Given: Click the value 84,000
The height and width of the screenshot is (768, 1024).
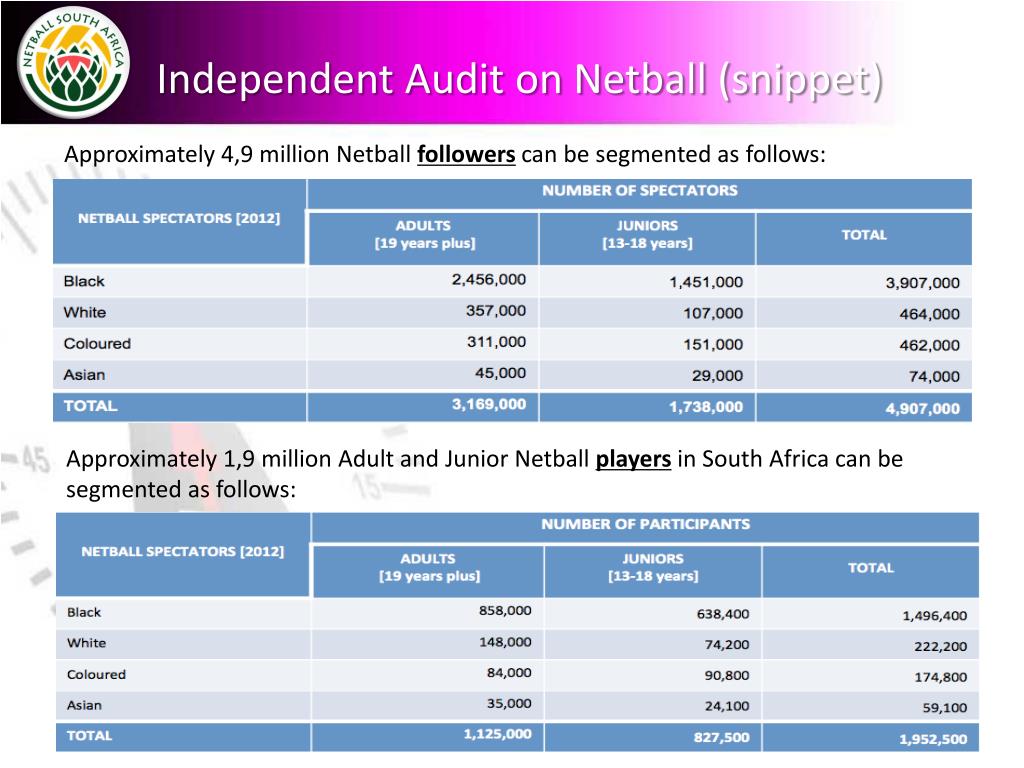Looking at the screenshot, I should [509, 673].
